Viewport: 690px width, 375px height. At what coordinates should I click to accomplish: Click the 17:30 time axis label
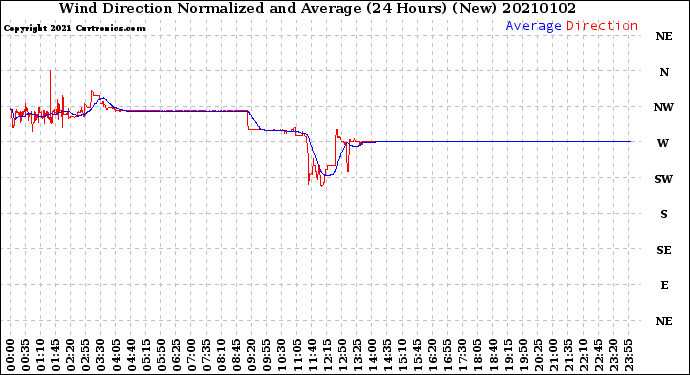(x=463, y=355)
